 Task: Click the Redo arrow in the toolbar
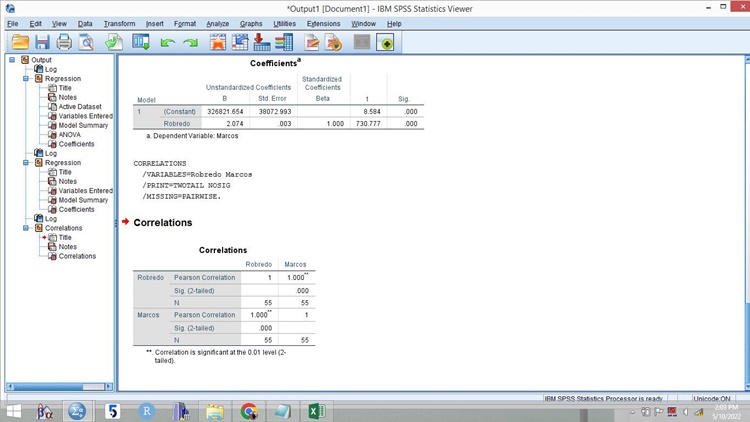(x=190, y=42)
